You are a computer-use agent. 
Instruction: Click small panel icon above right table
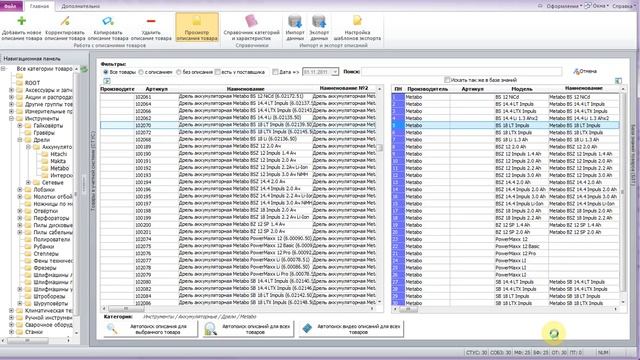coord(618,81)
